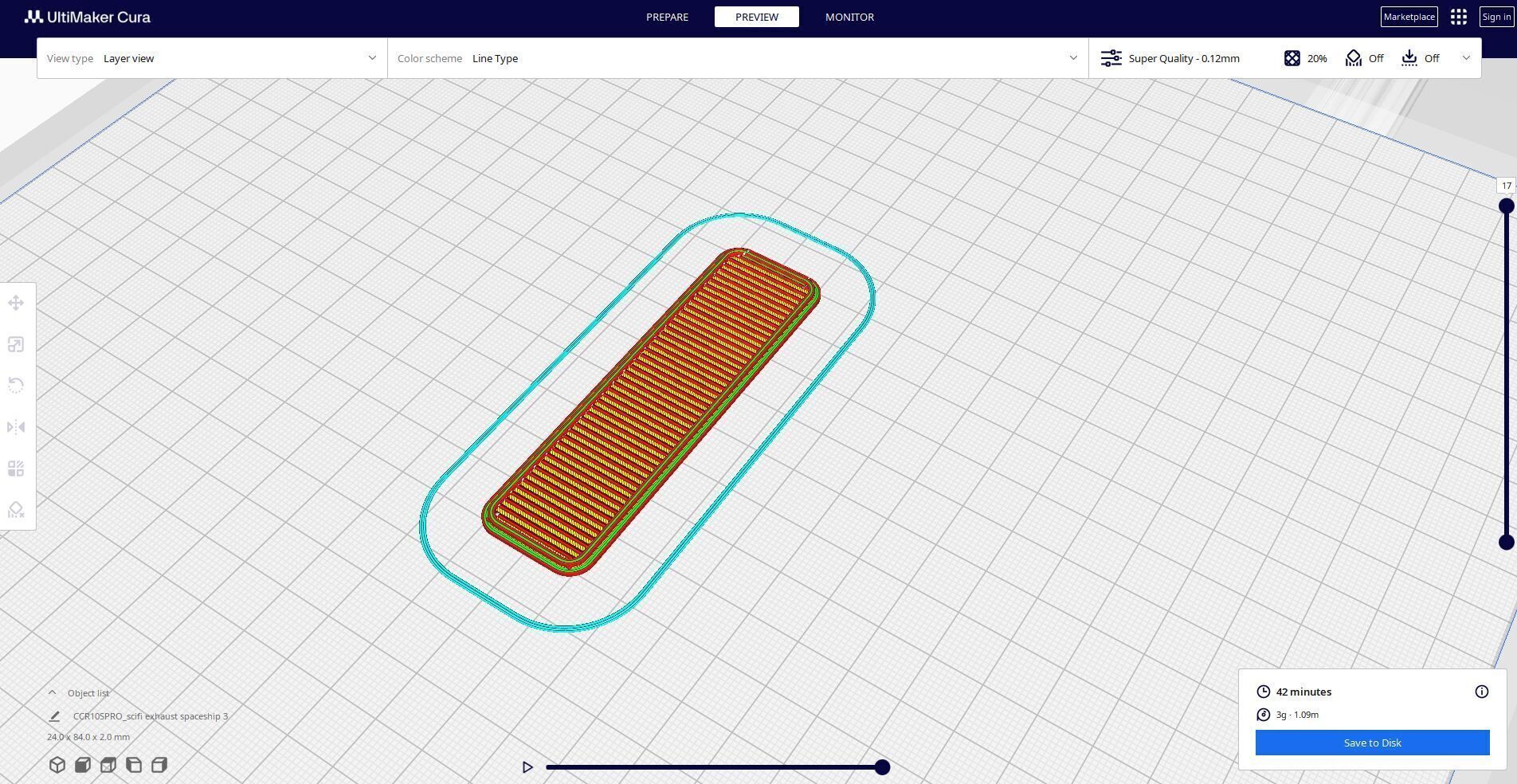The height and width of the screenshot is (784, 1517).
Task: Switch to right side view camera
Action: tap(159, 765)
